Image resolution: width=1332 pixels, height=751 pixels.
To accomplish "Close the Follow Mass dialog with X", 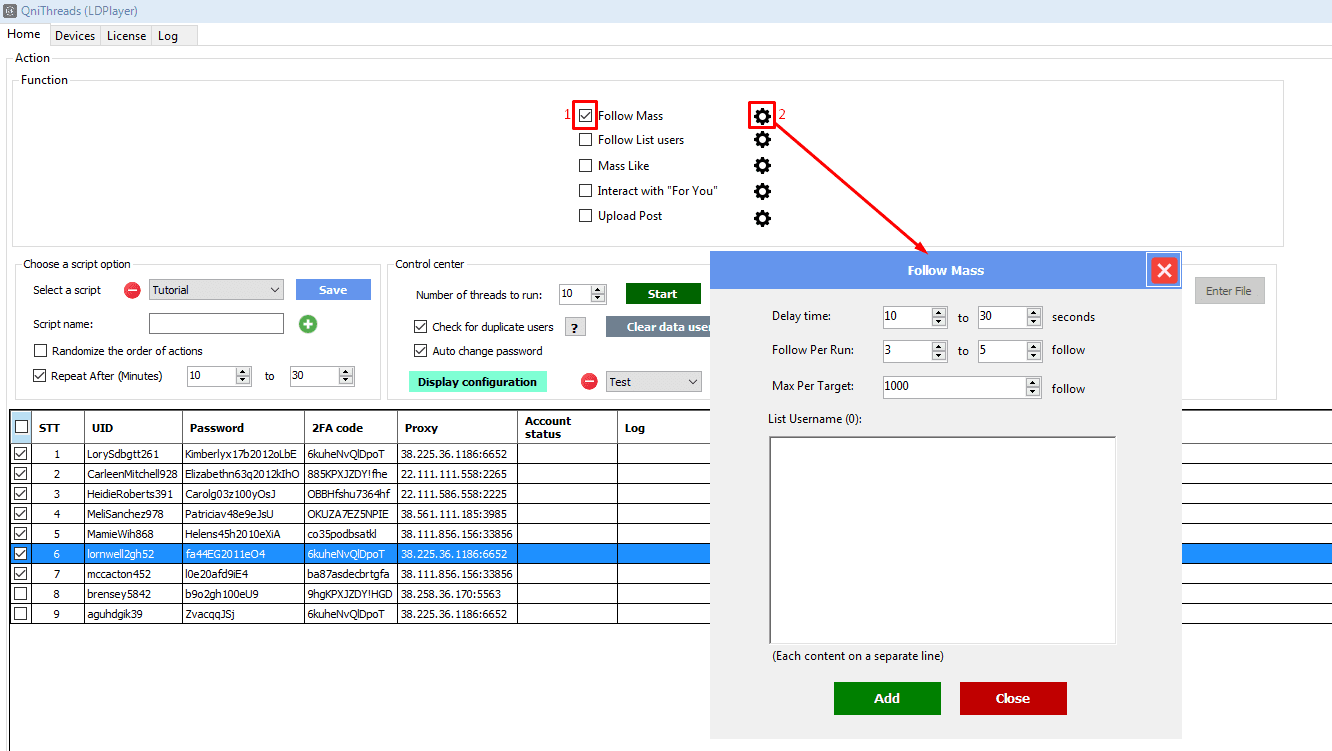I will click(x=1164, y=270).
